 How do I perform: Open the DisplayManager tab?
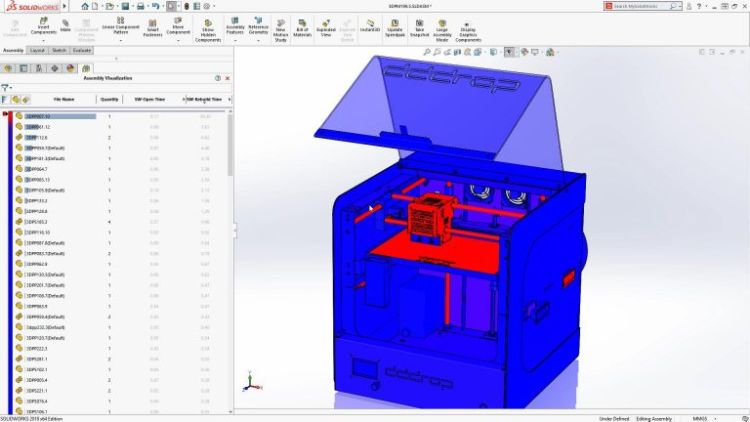[x=70, y=68]
